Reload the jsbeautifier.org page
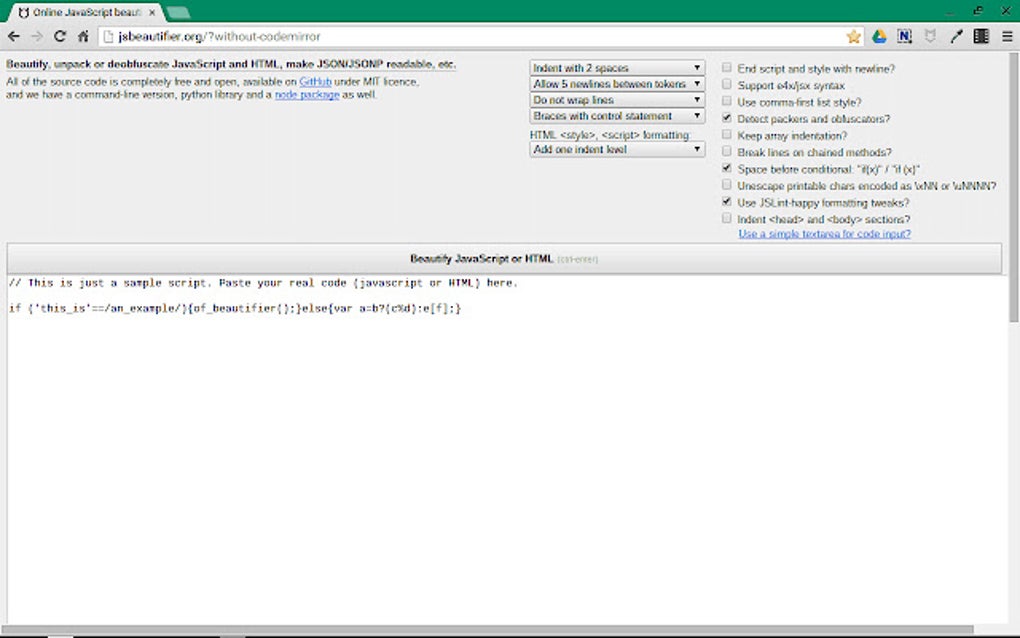 pyautogui.click(x=62, y=35)
